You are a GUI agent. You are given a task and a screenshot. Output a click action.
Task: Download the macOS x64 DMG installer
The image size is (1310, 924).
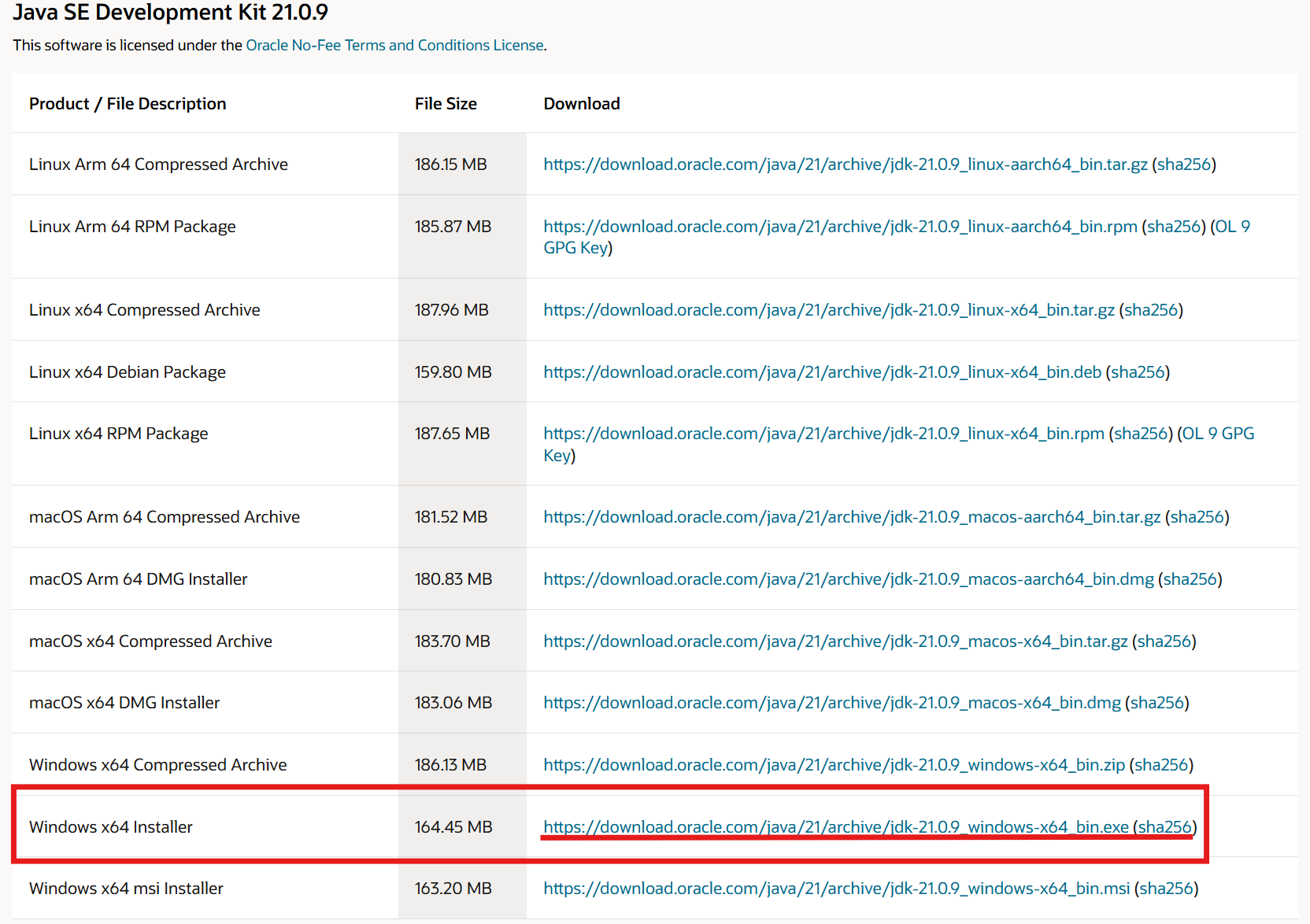[831, 703]
